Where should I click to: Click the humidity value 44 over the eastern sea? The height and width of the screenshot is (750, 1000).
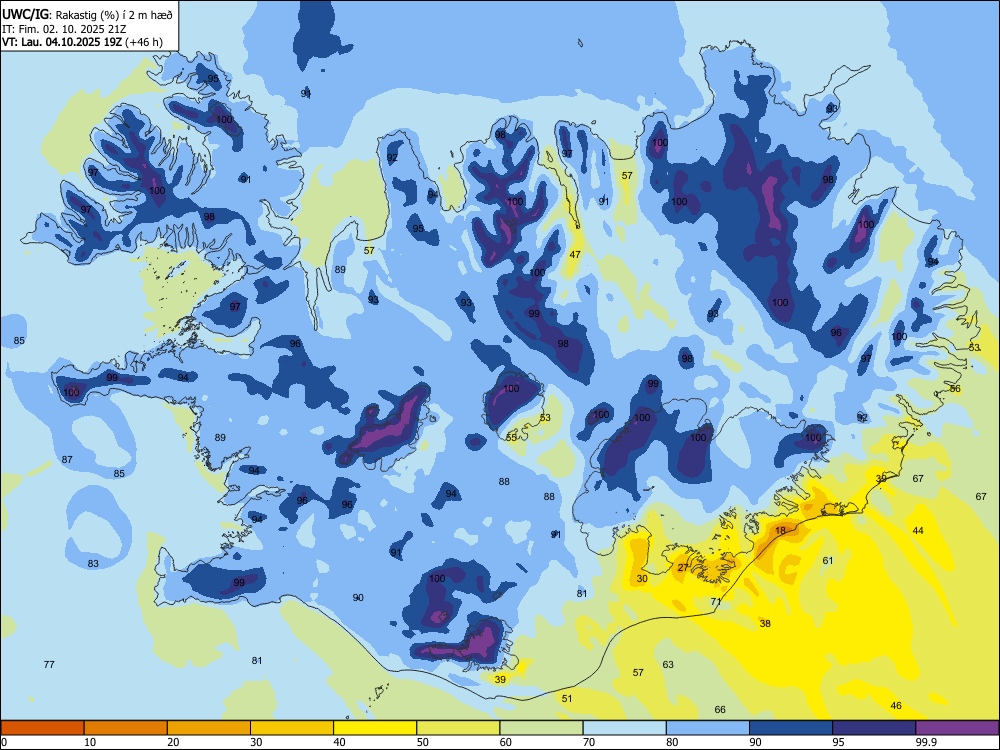pyautogui.click(x=918, y=531)
